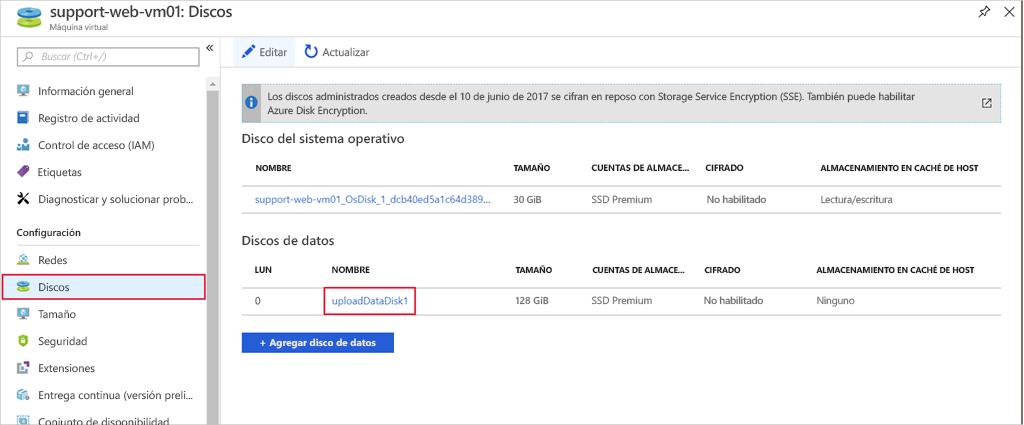Select Tamaño in the sidebar
The height and width of the screenshot is (425, 1024).
(x=57, y=314)
